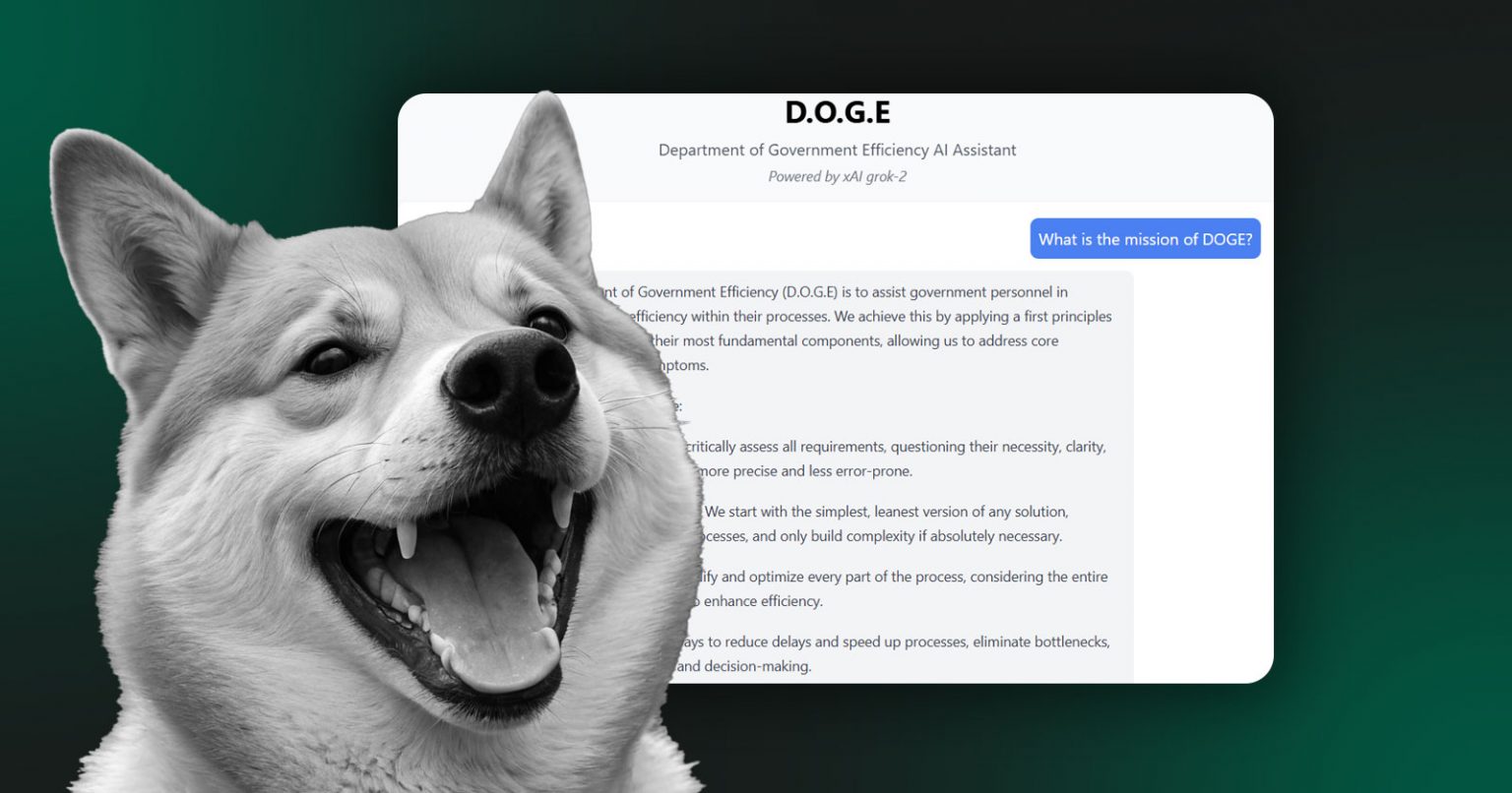Click the line containing "critically assess all requirements"

click(x=895, y=447)
